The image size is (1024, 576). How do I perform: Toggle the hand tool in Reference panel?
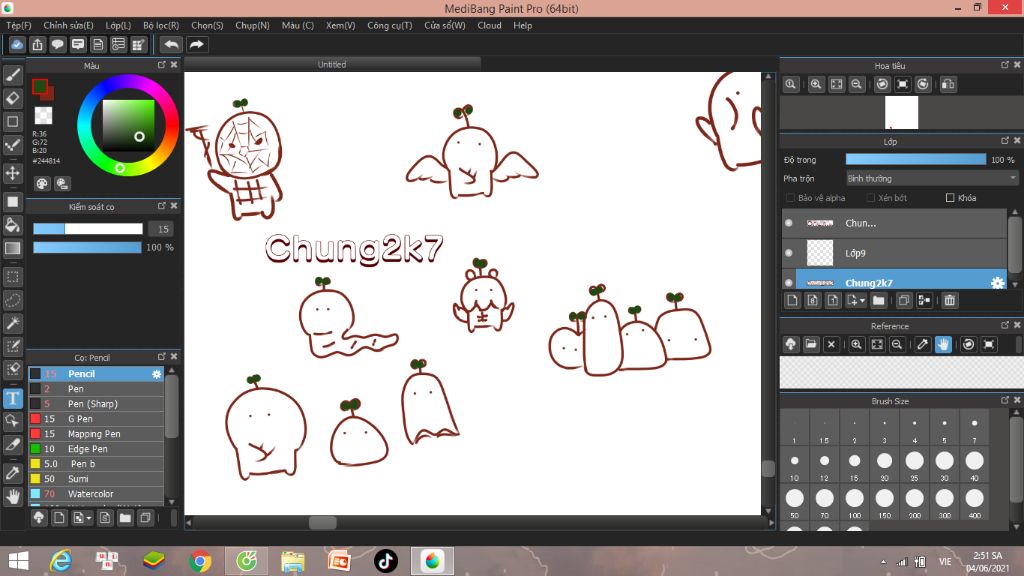[943, 344]
